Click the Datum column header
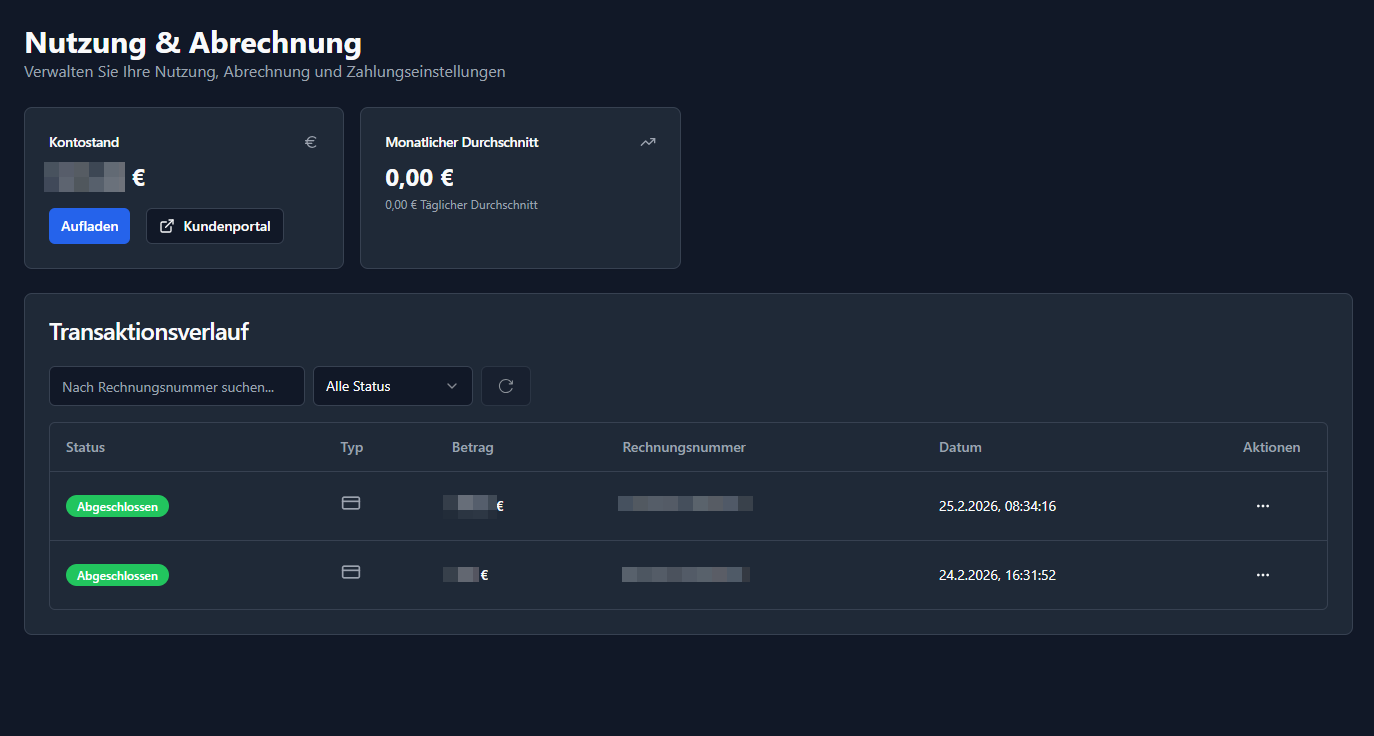The image size is (1374, 736). pyautogui.click(x=960, y=447)
